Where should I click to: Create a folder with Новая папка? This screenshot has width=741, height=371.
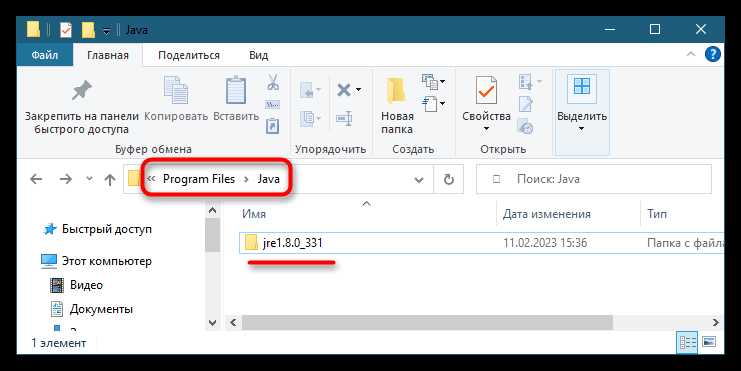(397, 106)
